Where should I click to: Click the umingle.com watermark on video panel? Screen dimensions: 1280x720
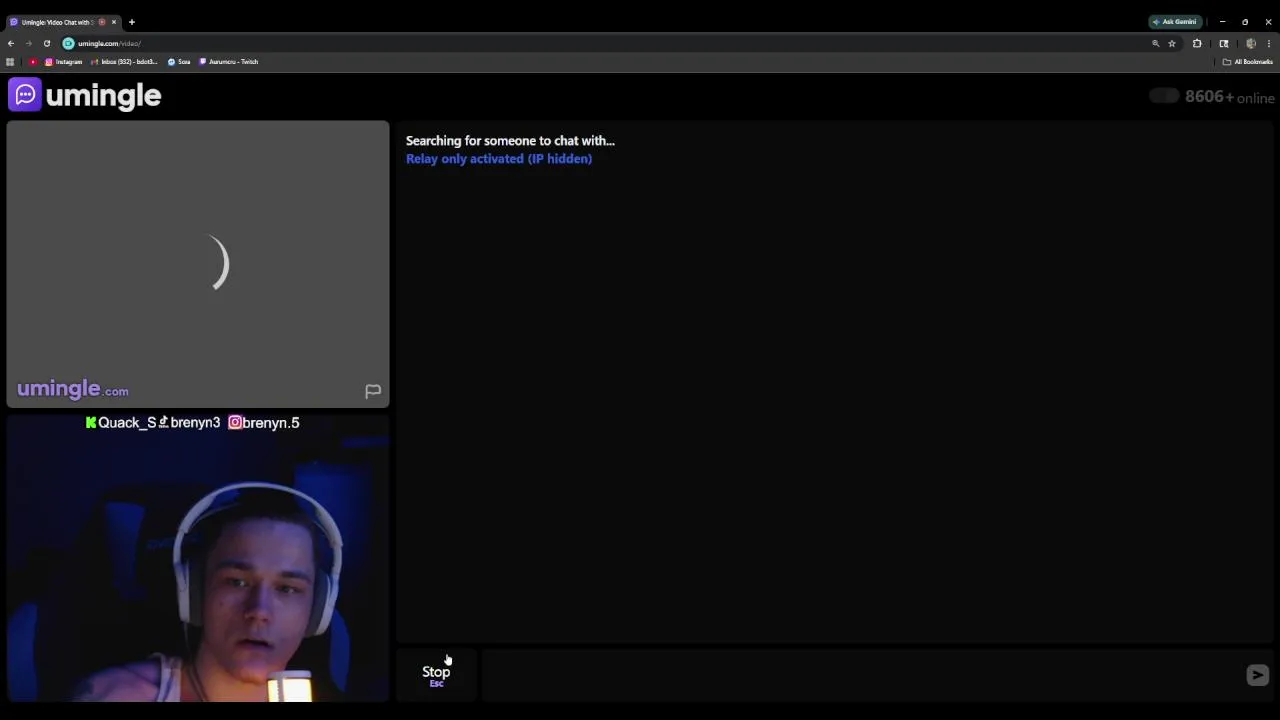[73, 389]
